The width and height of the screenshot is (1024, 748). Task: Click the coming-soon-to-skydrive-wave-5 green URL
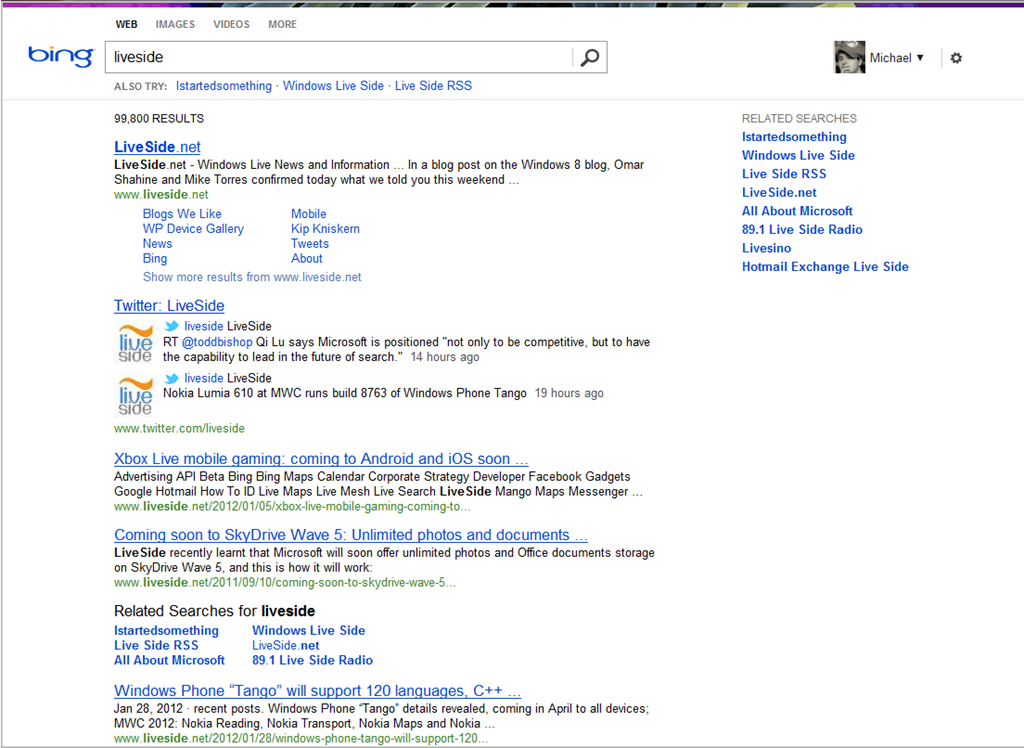[285, 583]
